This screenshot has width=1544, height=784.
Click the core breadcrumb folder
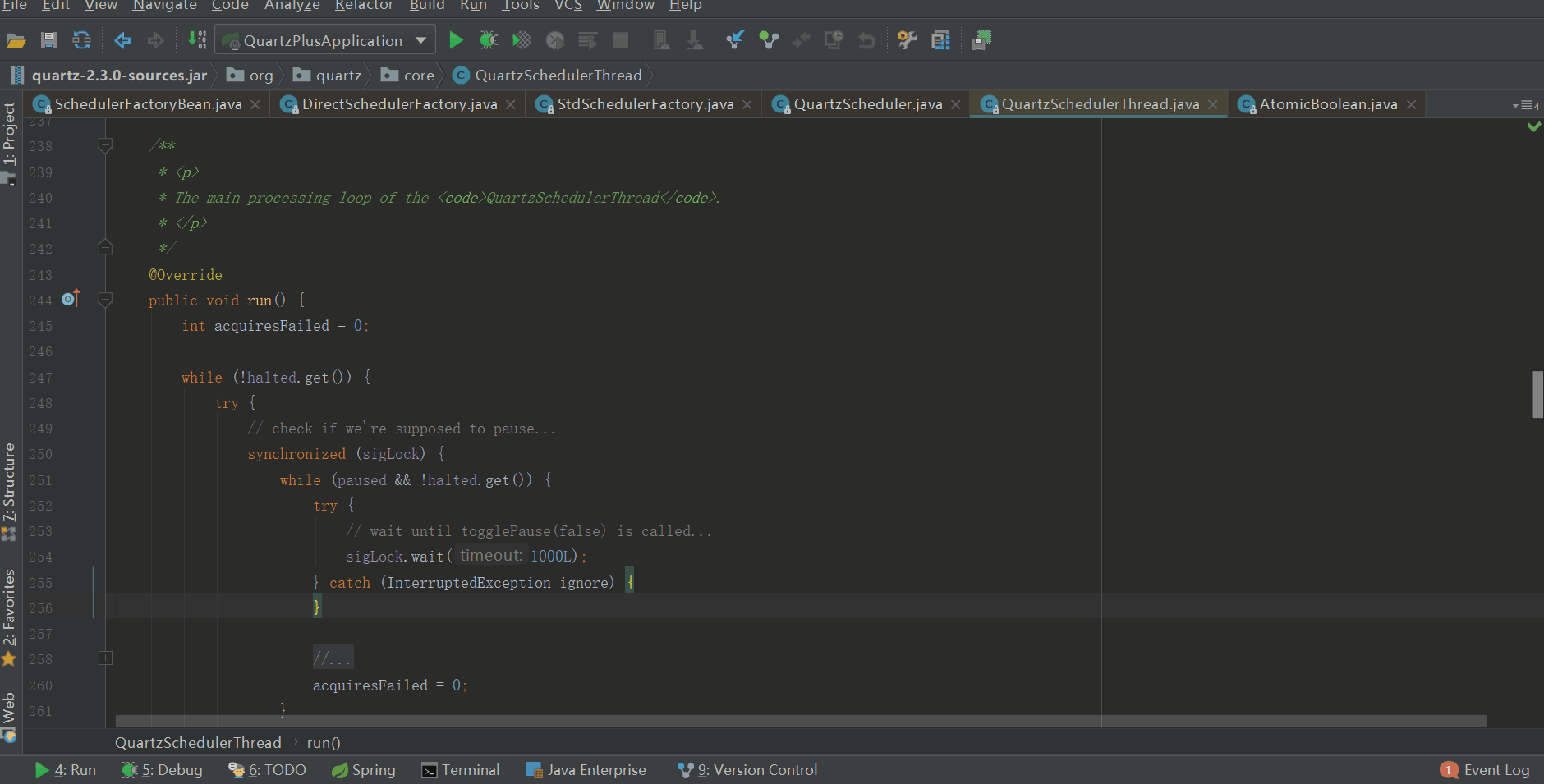pyautogui.click(x=408, y=76)
